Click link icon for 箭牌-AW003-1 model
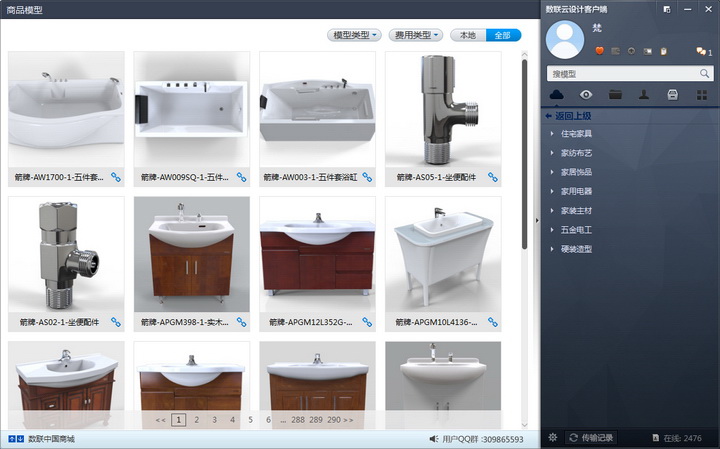The height and width of the screenshot is (449, 720). [x=367, y=177]
